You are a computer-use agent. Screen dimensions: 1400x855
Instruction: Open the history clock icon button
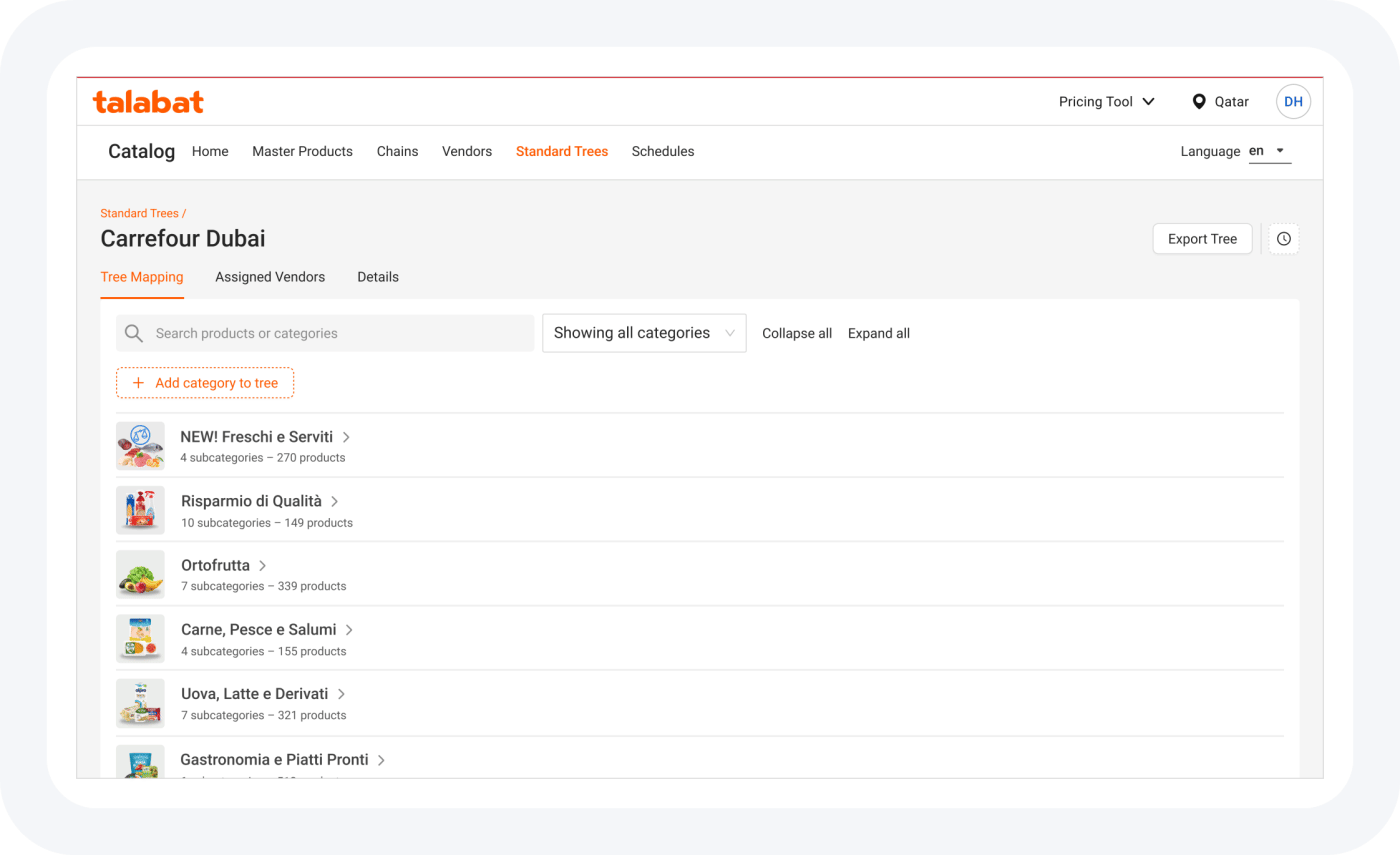click(1284, 239)
